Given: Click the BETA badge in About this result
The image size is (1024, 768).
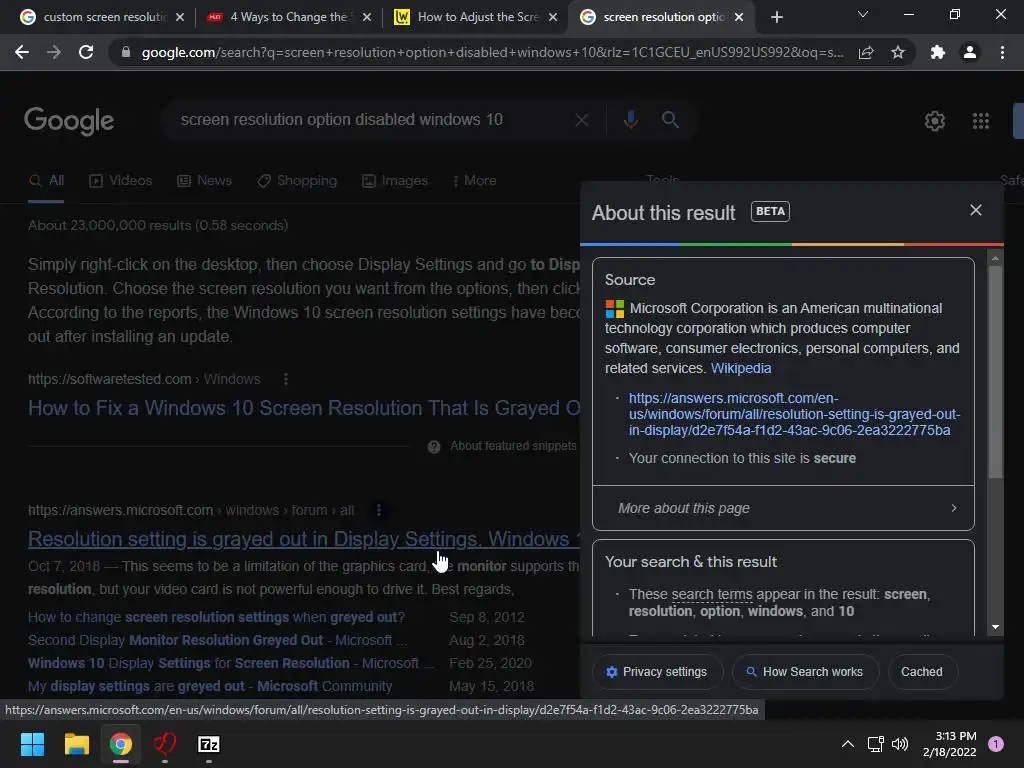Looking at the screenshot, I should tap(770, 212).
